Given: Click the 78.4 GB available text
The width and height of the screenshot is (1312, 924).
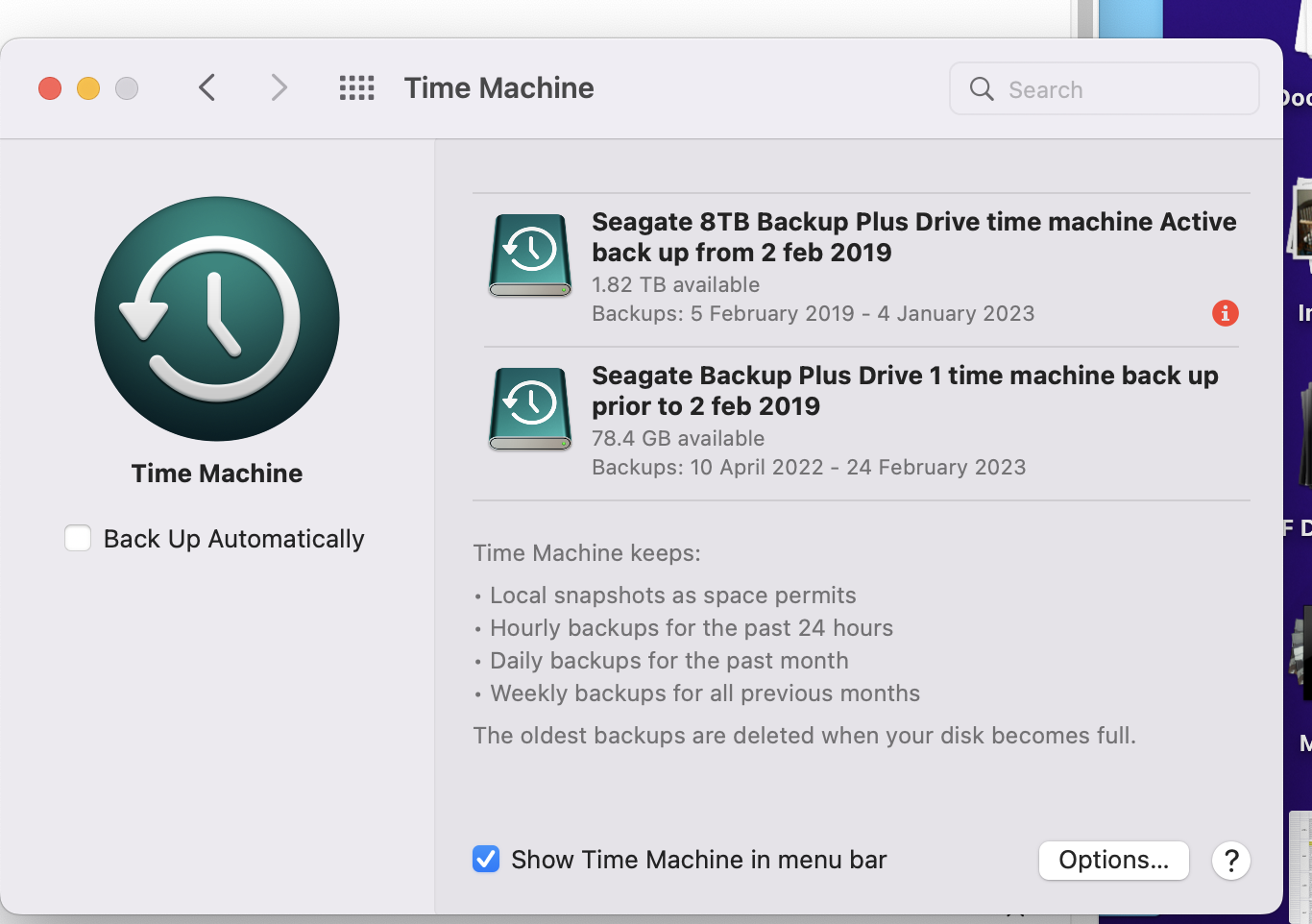Looking at the screenshot, I should (678, 438).
